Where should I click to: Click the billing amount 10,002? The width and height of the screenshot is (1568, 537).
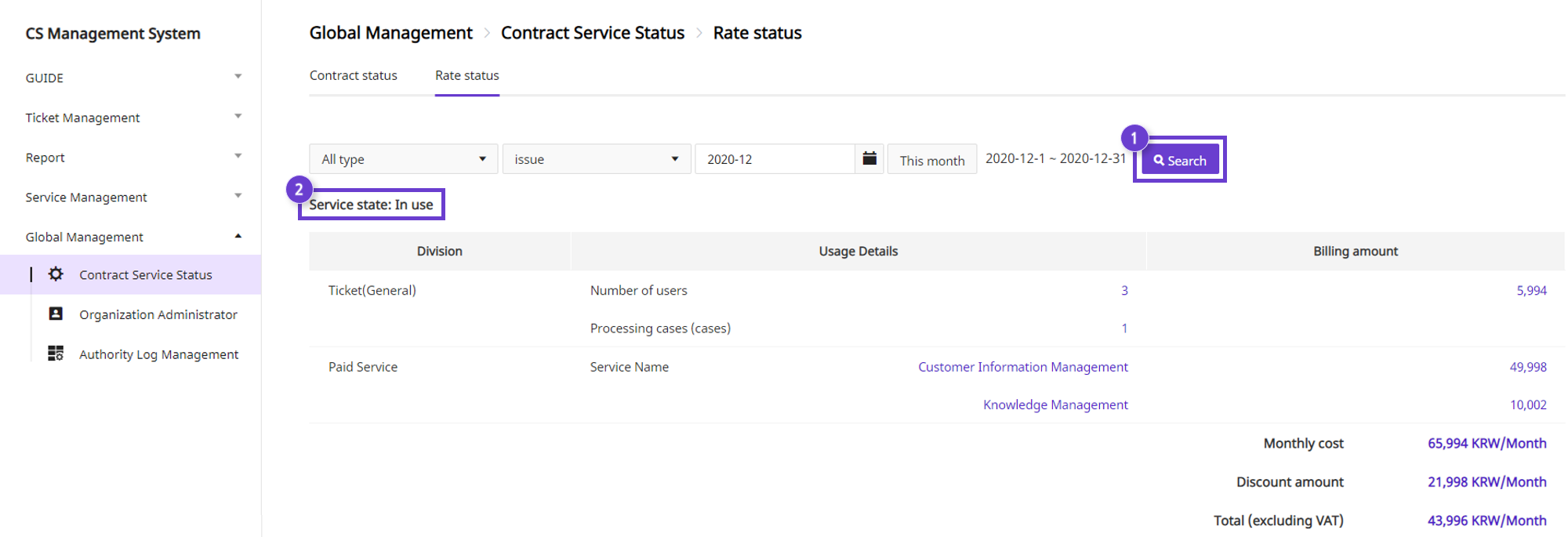1529,405
